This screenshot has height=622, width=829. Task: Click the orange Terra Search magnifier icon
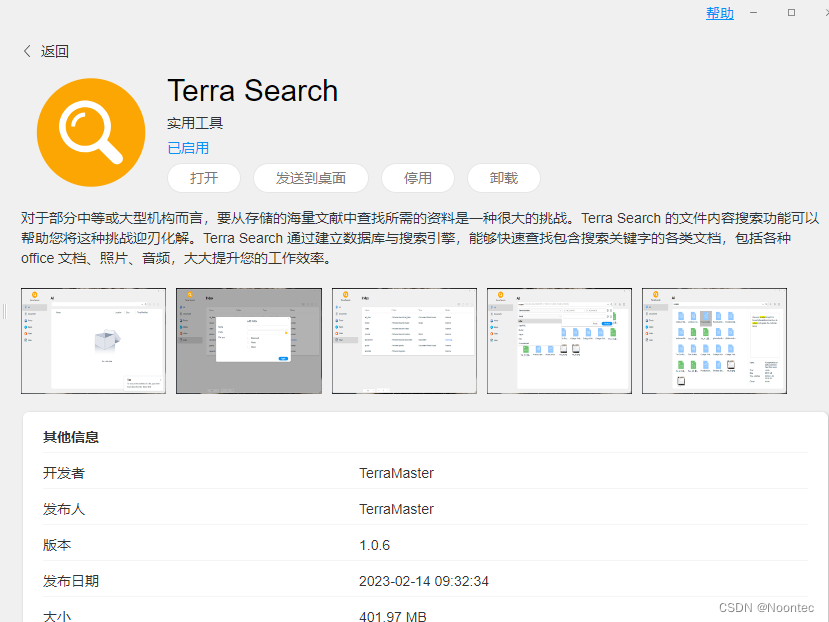(91, 133)
